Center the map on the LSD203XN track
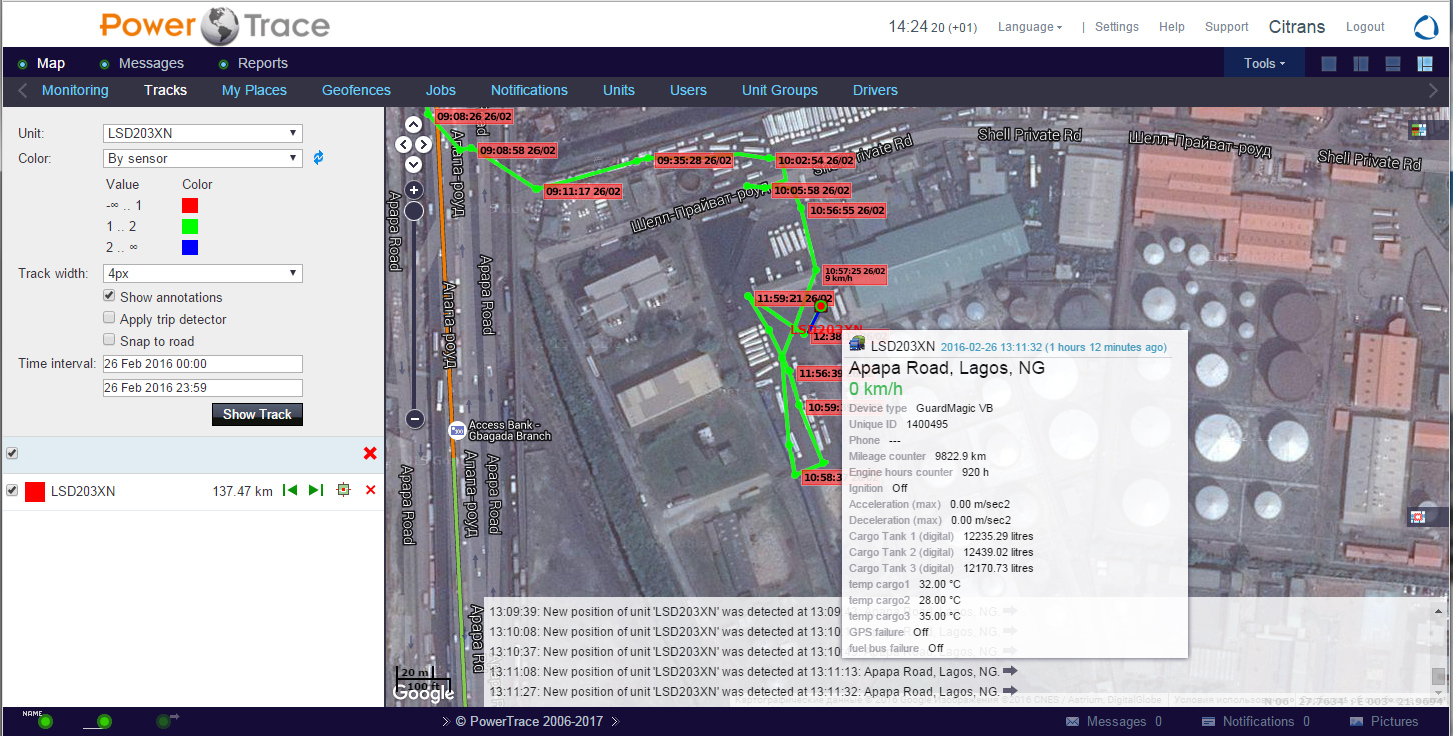Screen dimensions: 1453x736 343,490
